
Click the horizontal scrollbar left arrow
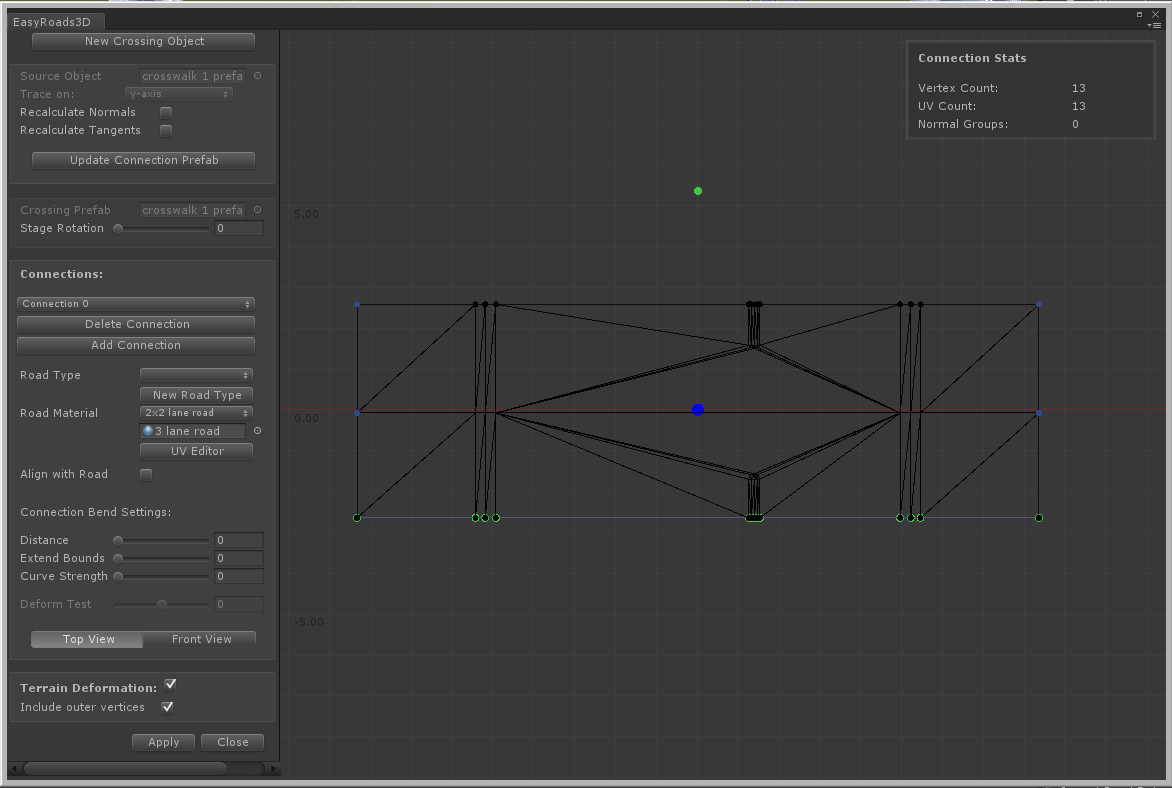point(15,769)
